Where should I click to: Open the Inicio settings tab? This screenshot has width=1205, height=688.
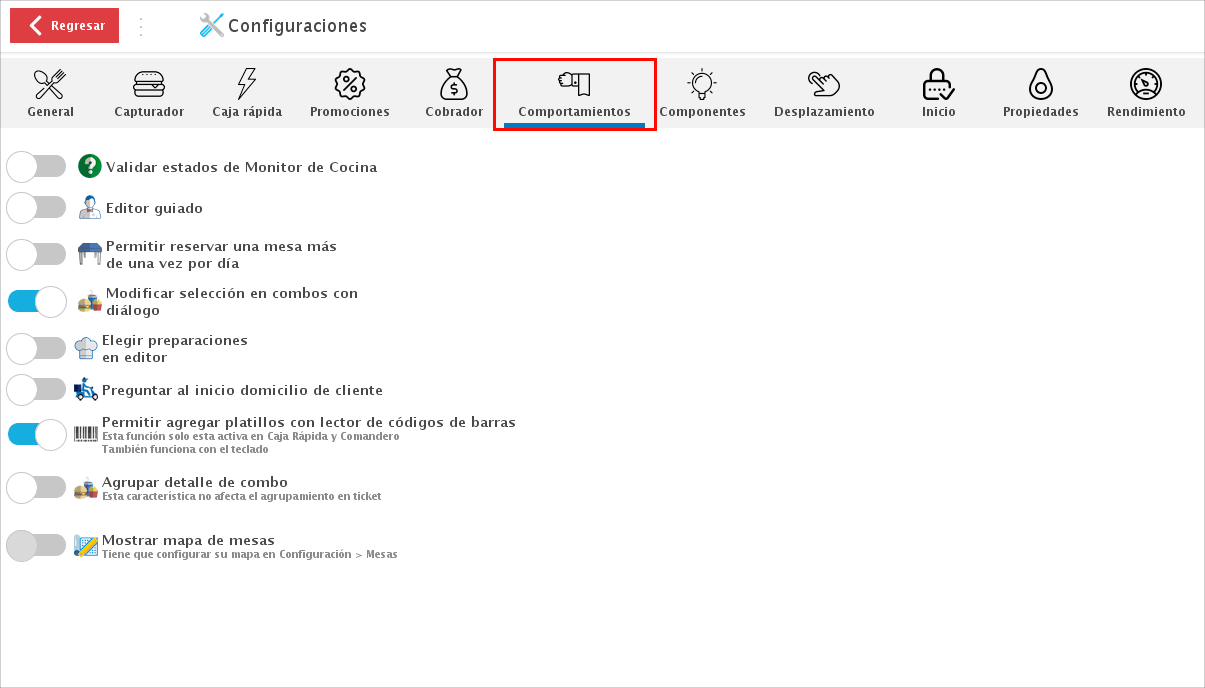tap(938, 93)
